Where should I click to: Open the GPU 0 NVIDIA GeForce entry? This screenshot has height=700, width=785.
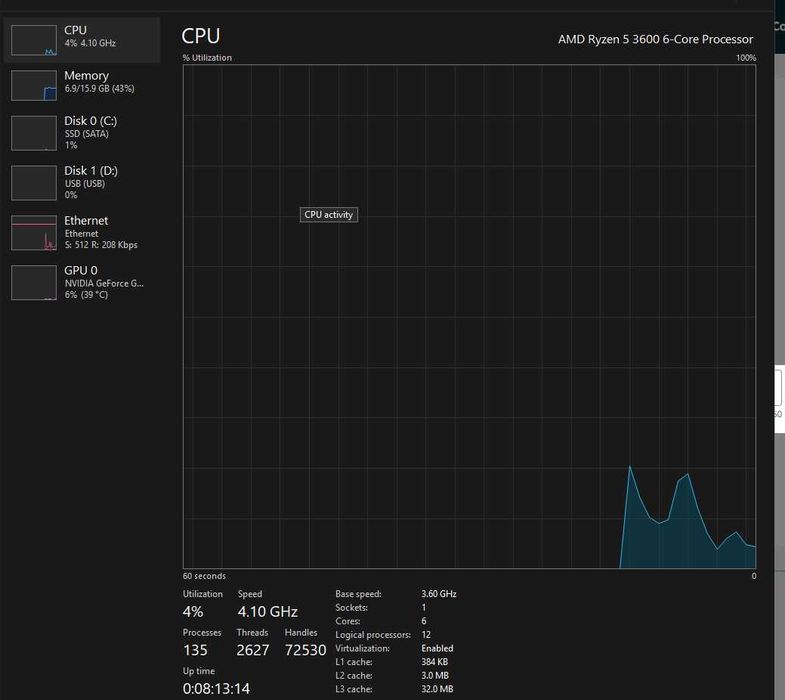[x=82, y=282]
